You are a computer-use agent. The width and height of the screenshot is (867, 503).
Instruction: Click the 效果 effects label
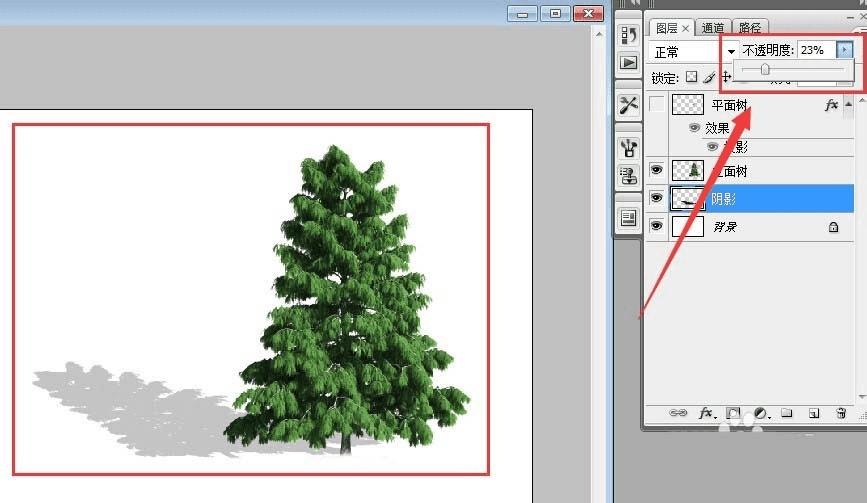coord(717,128)
